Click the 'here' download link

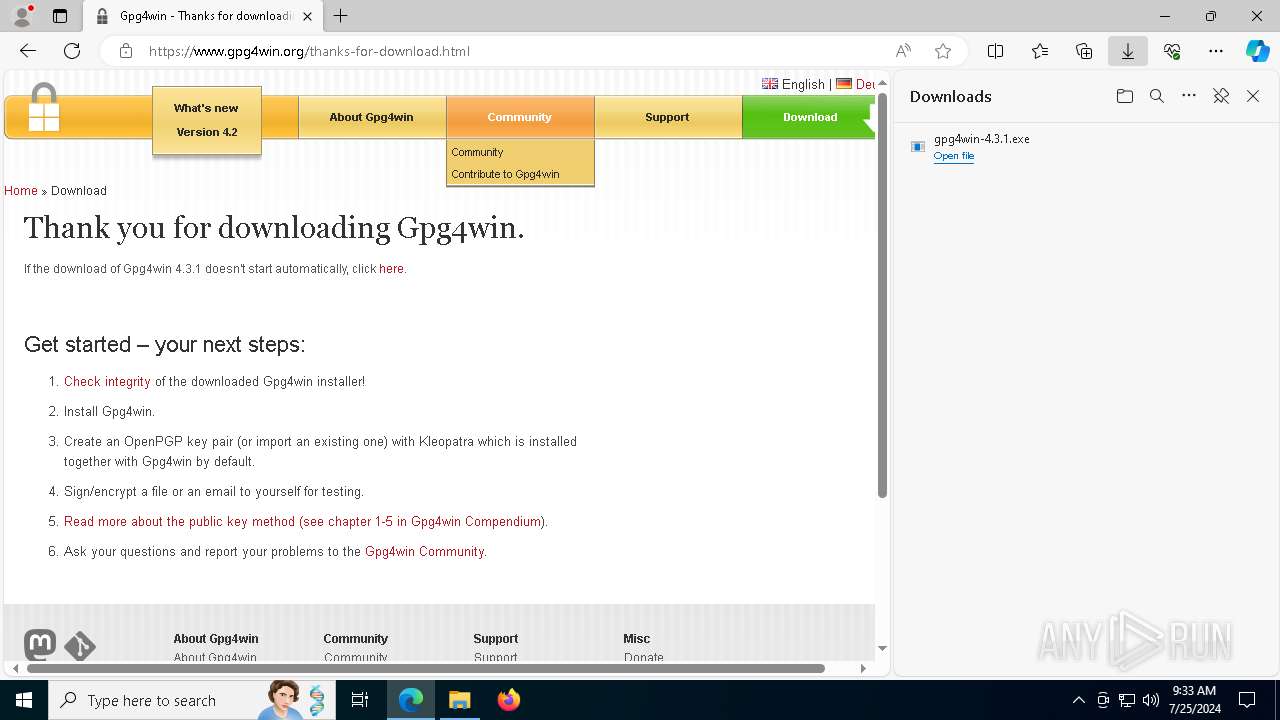coord(391,269)
